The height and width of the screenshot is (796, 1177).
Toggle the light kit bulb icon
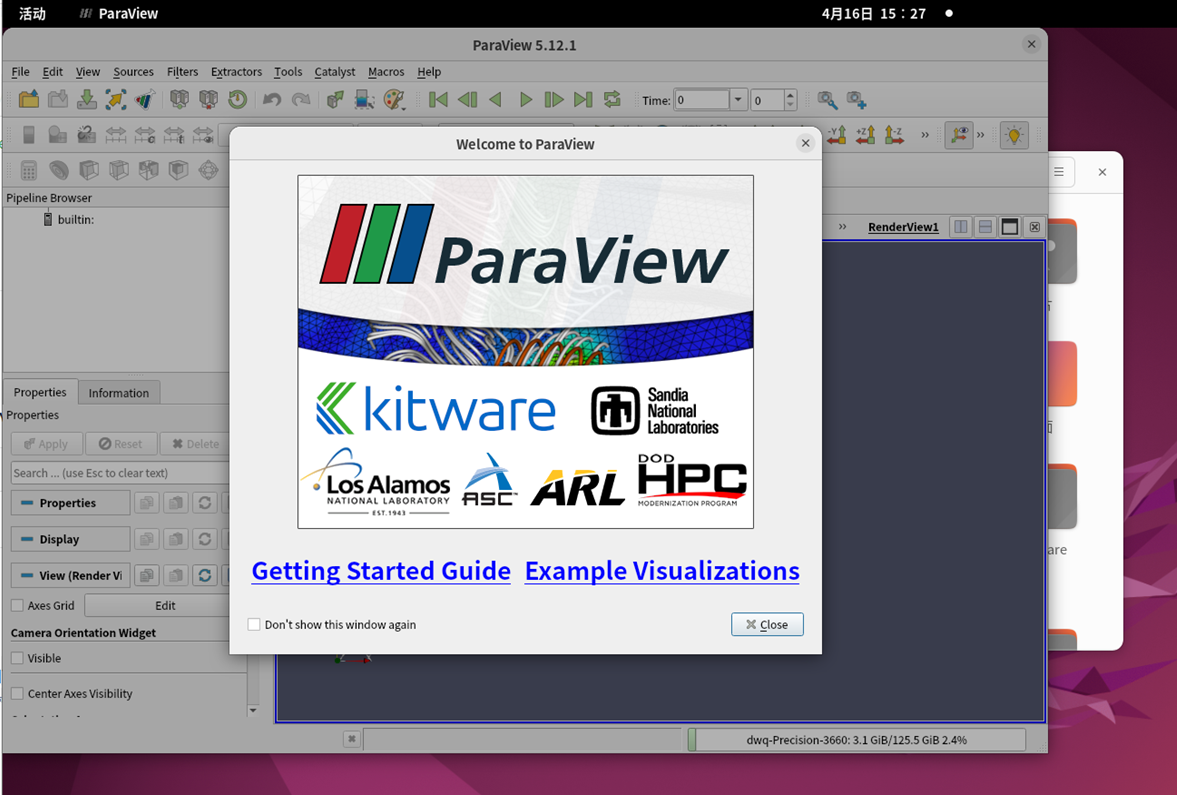click(x=1014, y=134)
